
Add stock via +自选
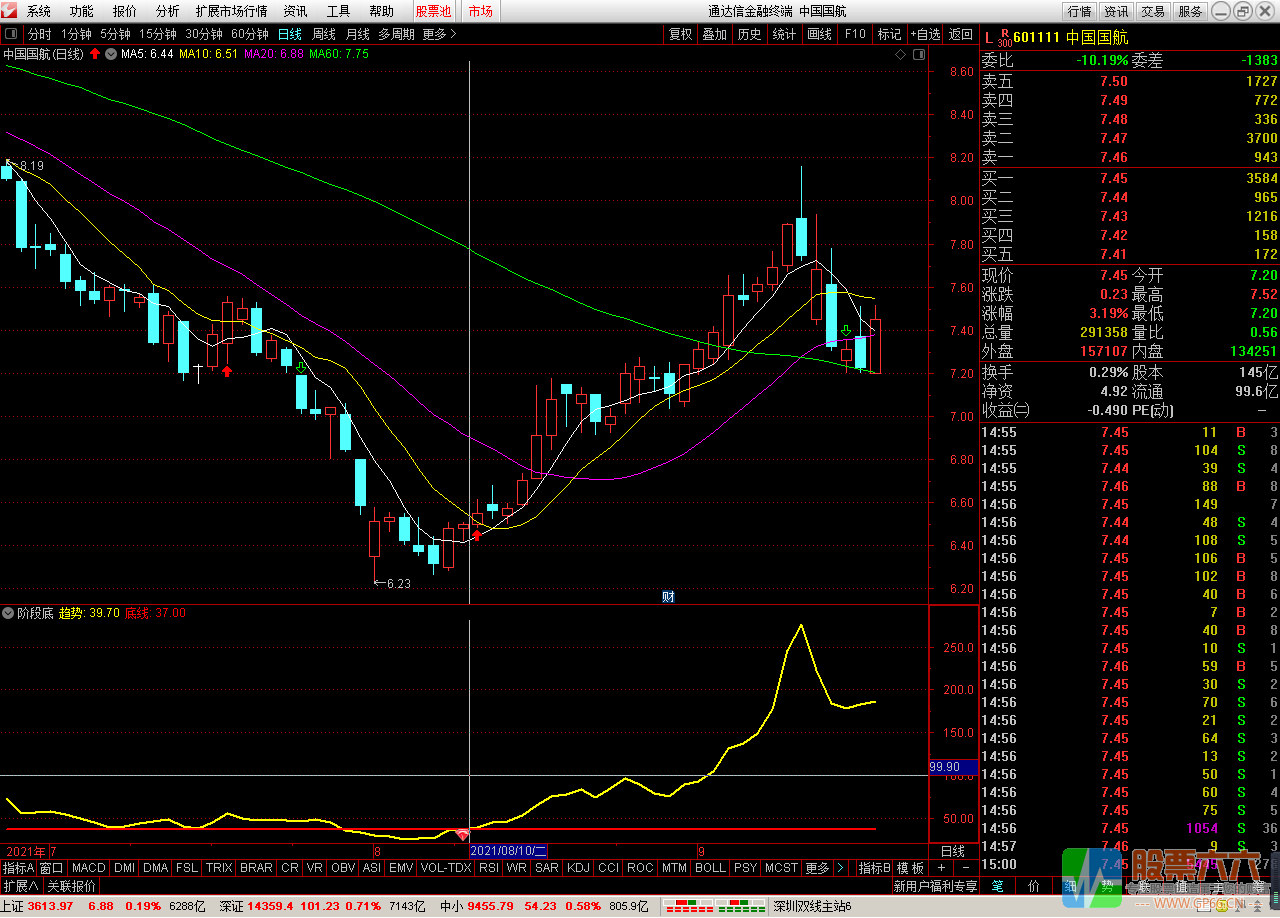click(925, 34)
